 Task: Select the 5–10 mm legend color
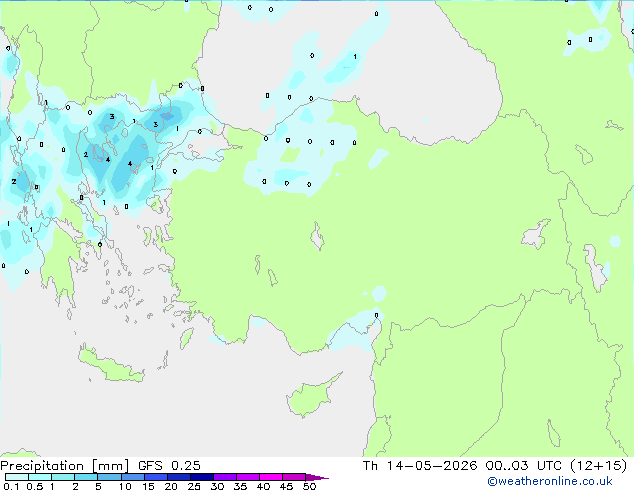pos(109,477)
